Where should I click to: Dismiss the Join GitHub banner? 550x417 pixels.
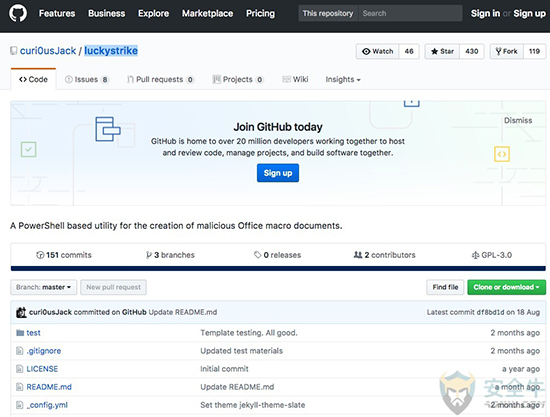518,121
